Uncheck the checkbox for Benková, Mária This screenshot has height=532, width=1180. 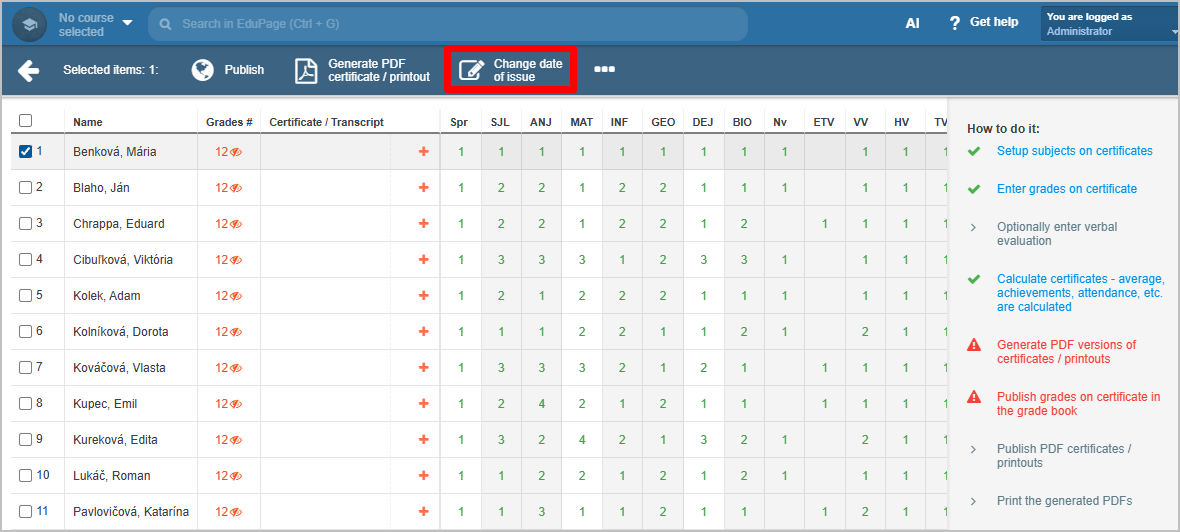pyautogui.click(x=26, y=152)
